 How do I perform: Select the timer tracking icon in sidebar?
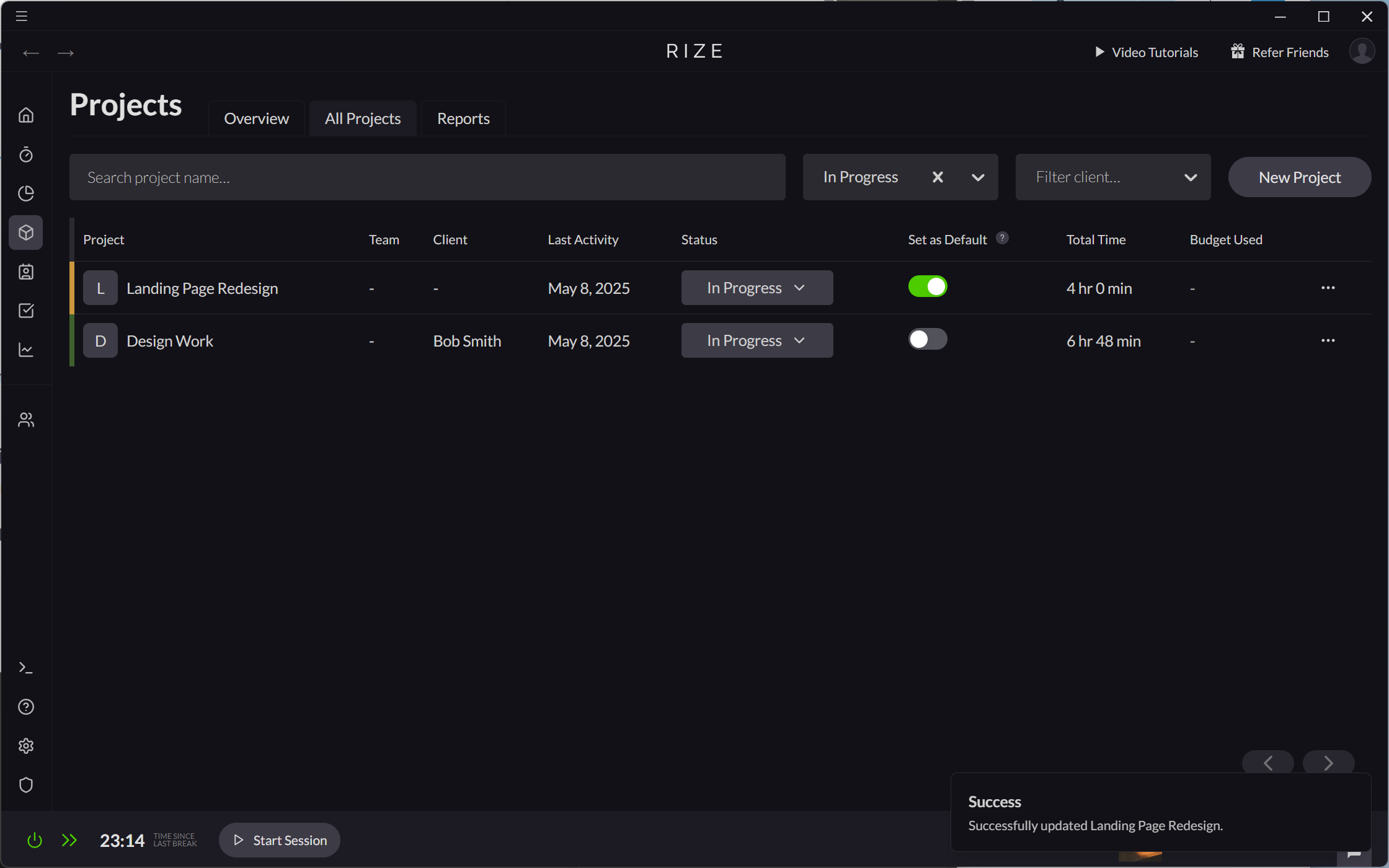pyautogui.click(x=26, y=155)
